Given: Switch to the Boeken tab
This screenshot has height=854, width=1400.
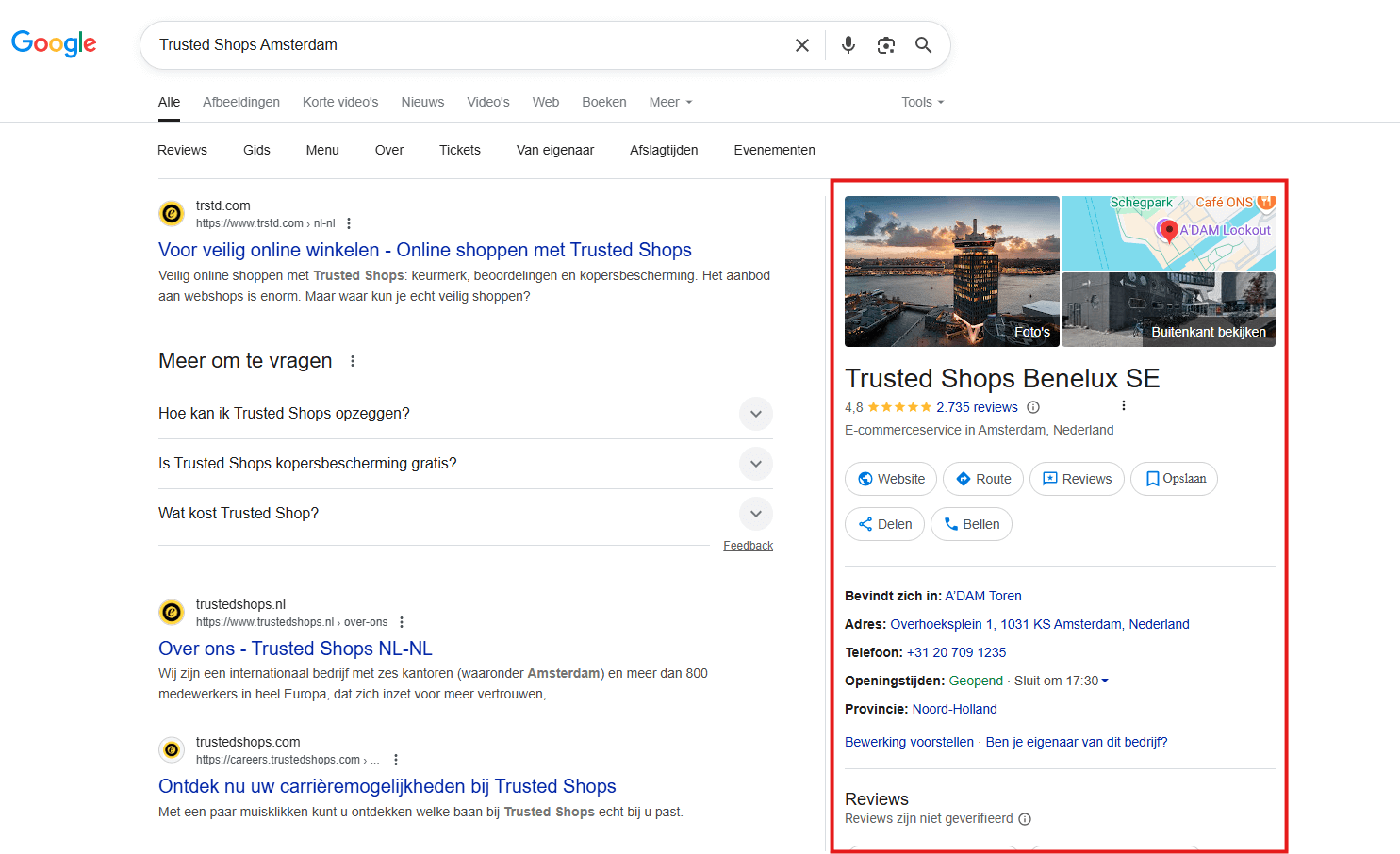Looking at the screenshot, I should (x=604, y=102).
